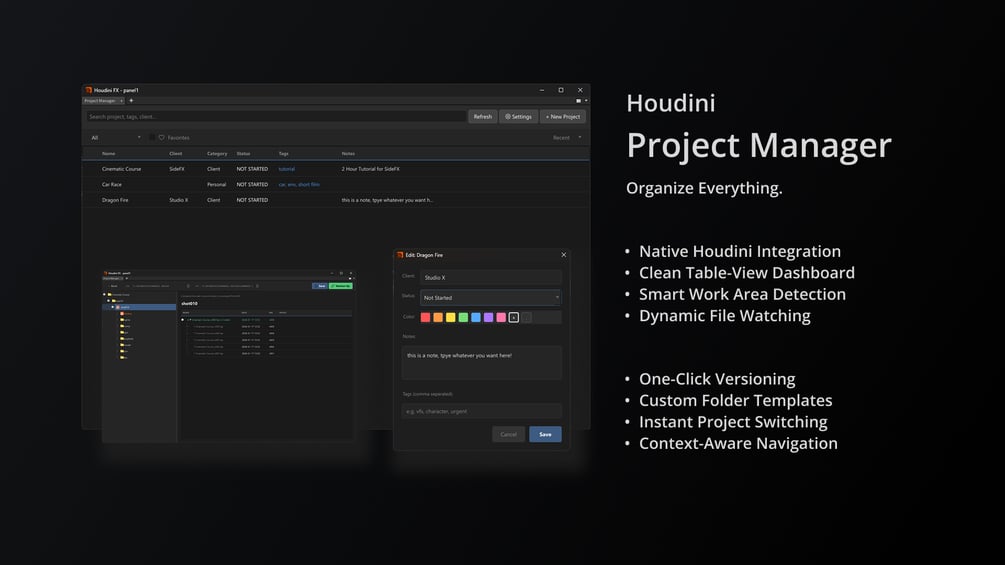Maximize the Houdini FX main window
The image size is (1005, 565).
click(x=561, y=90)
